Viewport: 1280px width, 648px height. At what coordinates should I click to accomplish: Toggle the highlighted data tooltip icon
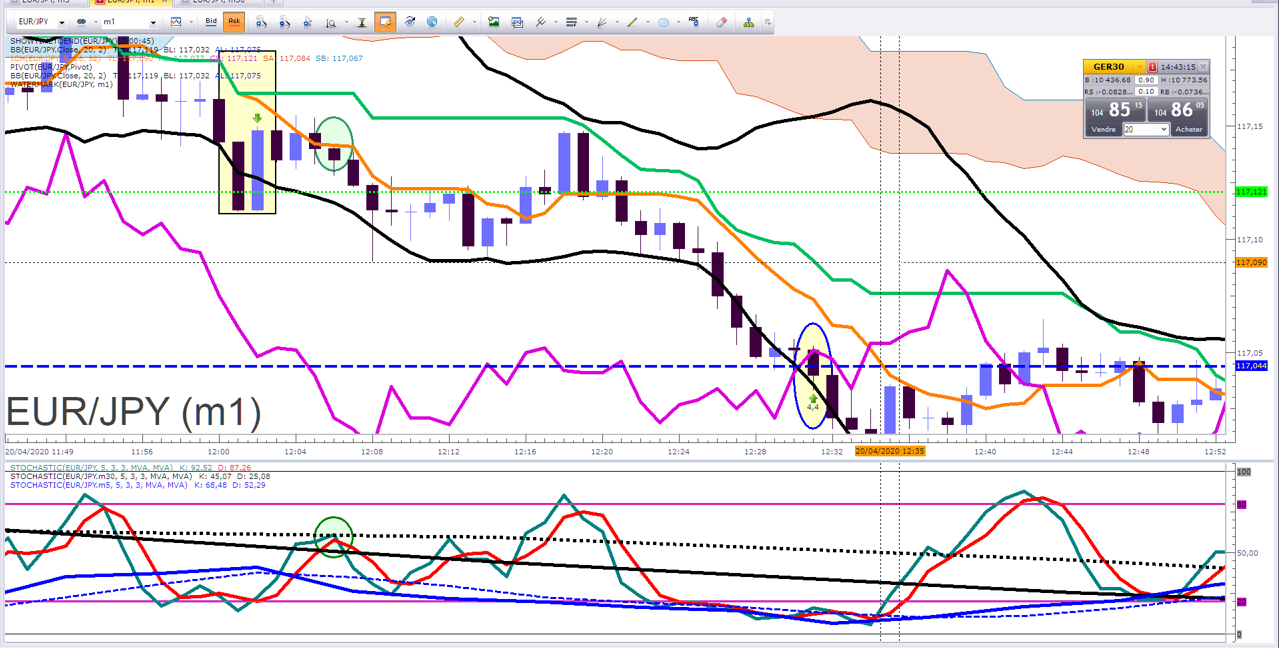(386, 22)
